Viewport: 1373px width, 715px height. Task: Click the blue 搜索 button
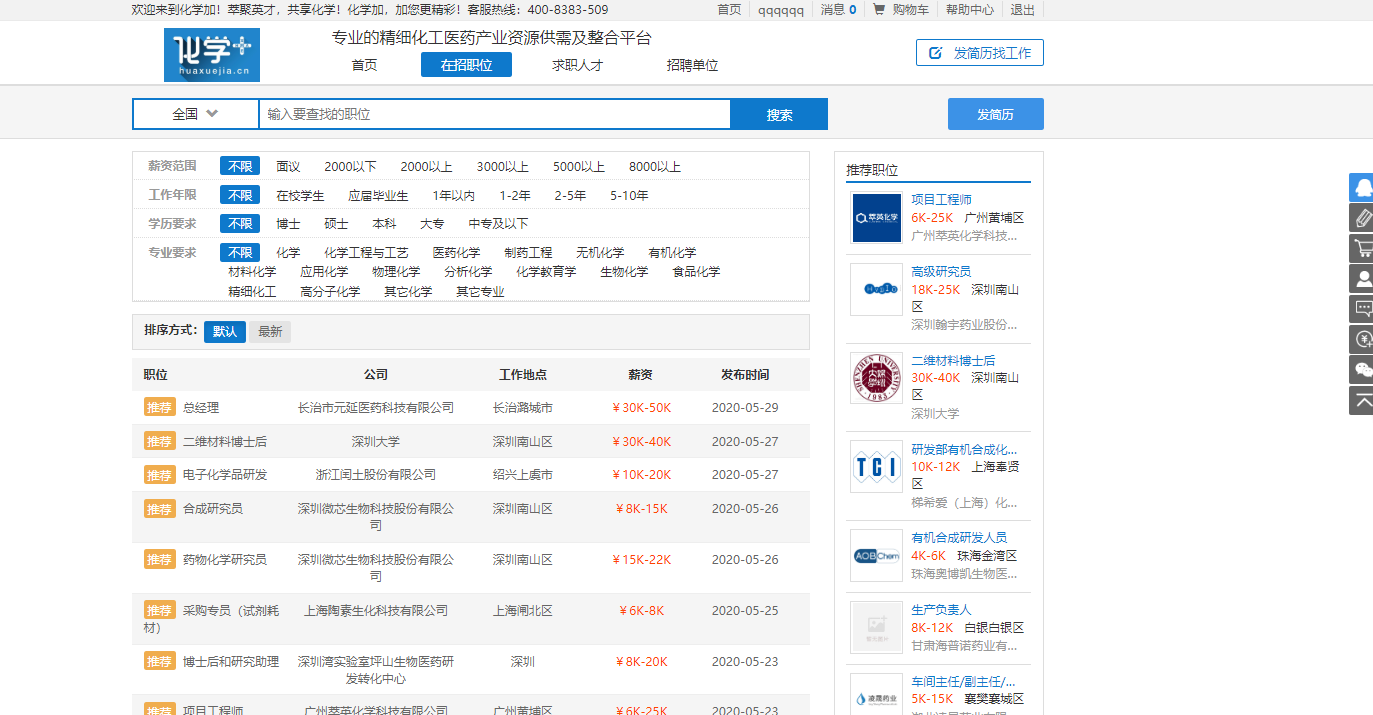click(x=779, y=115)
